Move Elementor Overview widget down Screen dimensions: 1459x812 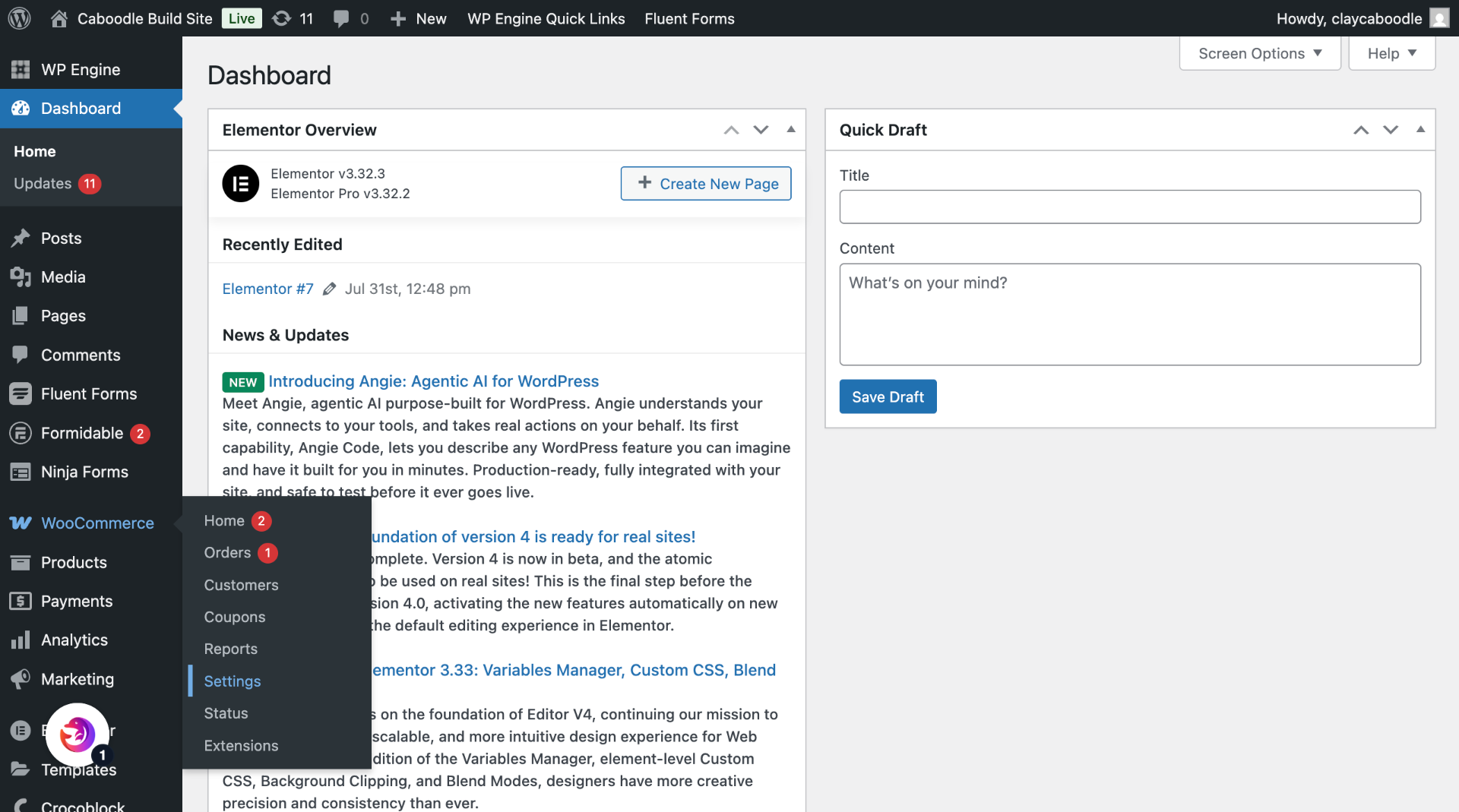click(x=761, y=130)
